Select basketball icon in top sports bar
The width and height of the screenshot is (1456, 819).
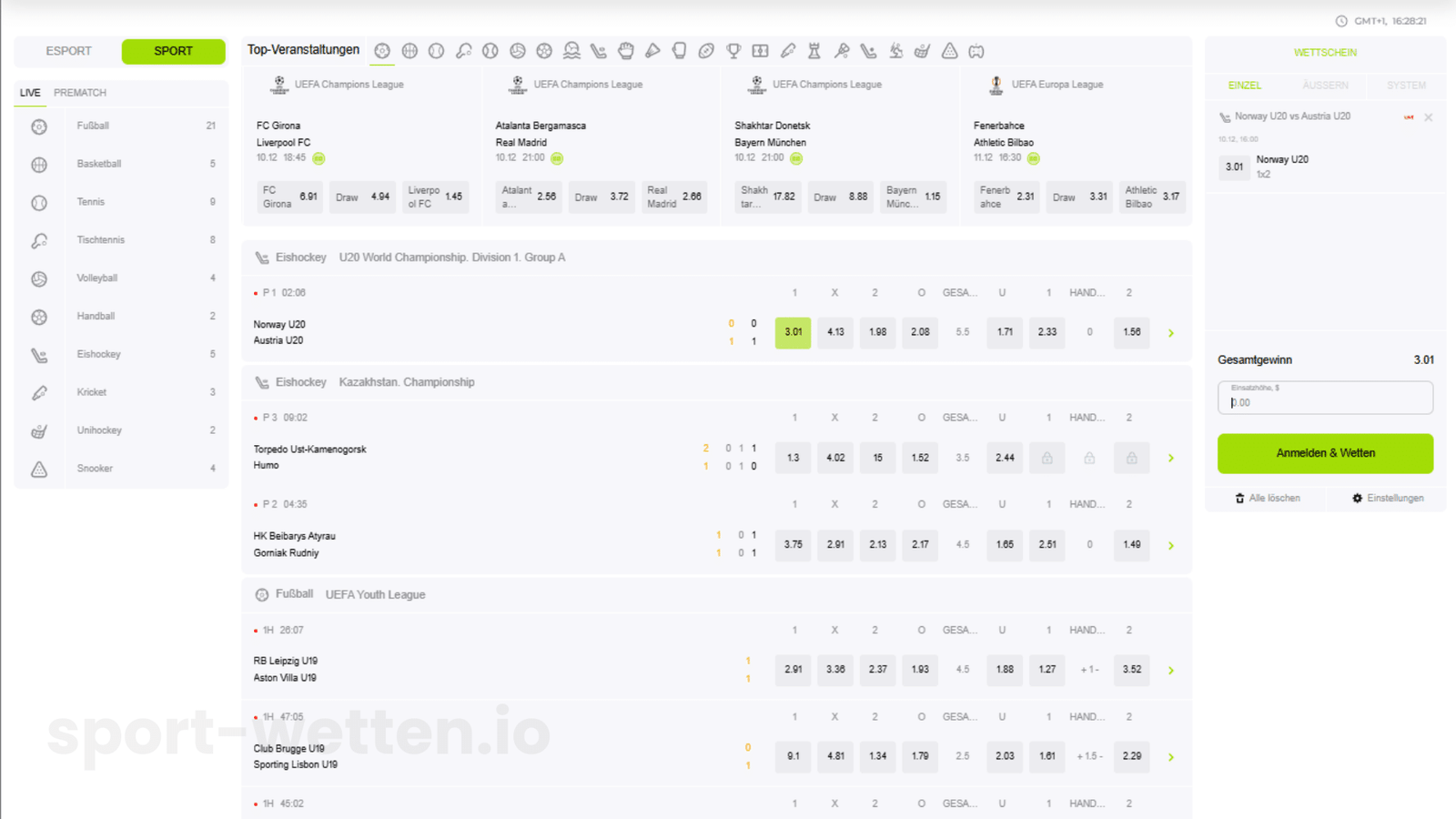(409, 51)
